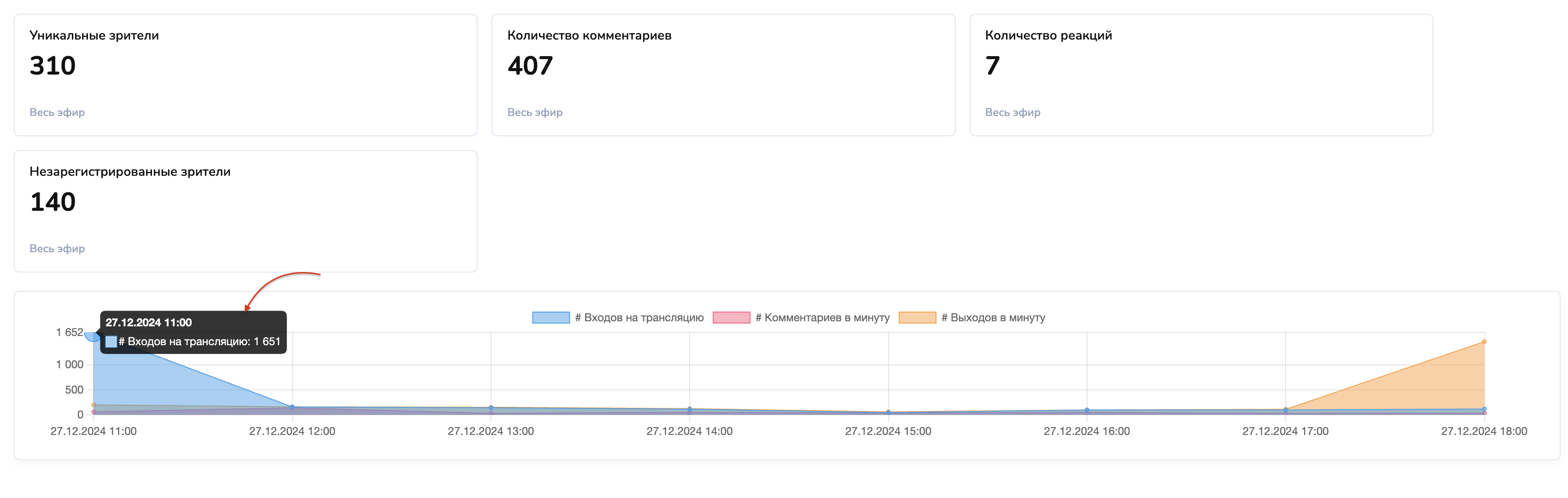Select the data point at 16:00
The height and width of the screenshot is (498, 1568).
pyautogui.click(x=1087, y=411)
